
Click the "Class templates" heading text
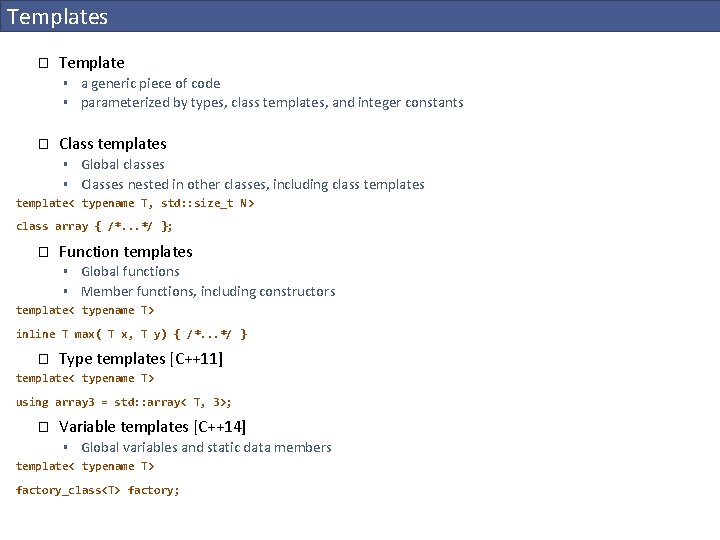click(x=112, y=144)
